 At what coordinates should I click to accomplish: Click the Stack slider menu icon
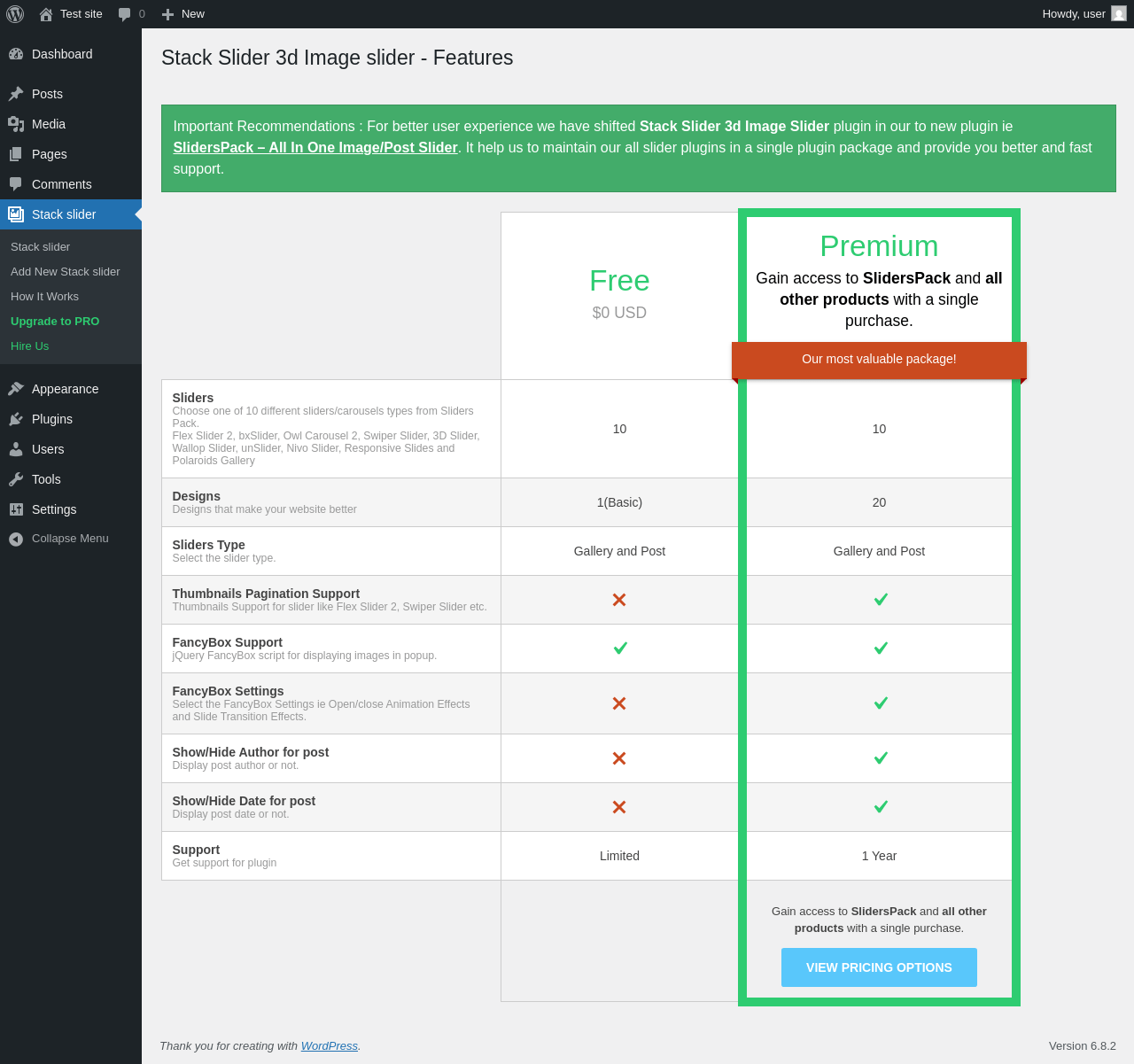16,214
